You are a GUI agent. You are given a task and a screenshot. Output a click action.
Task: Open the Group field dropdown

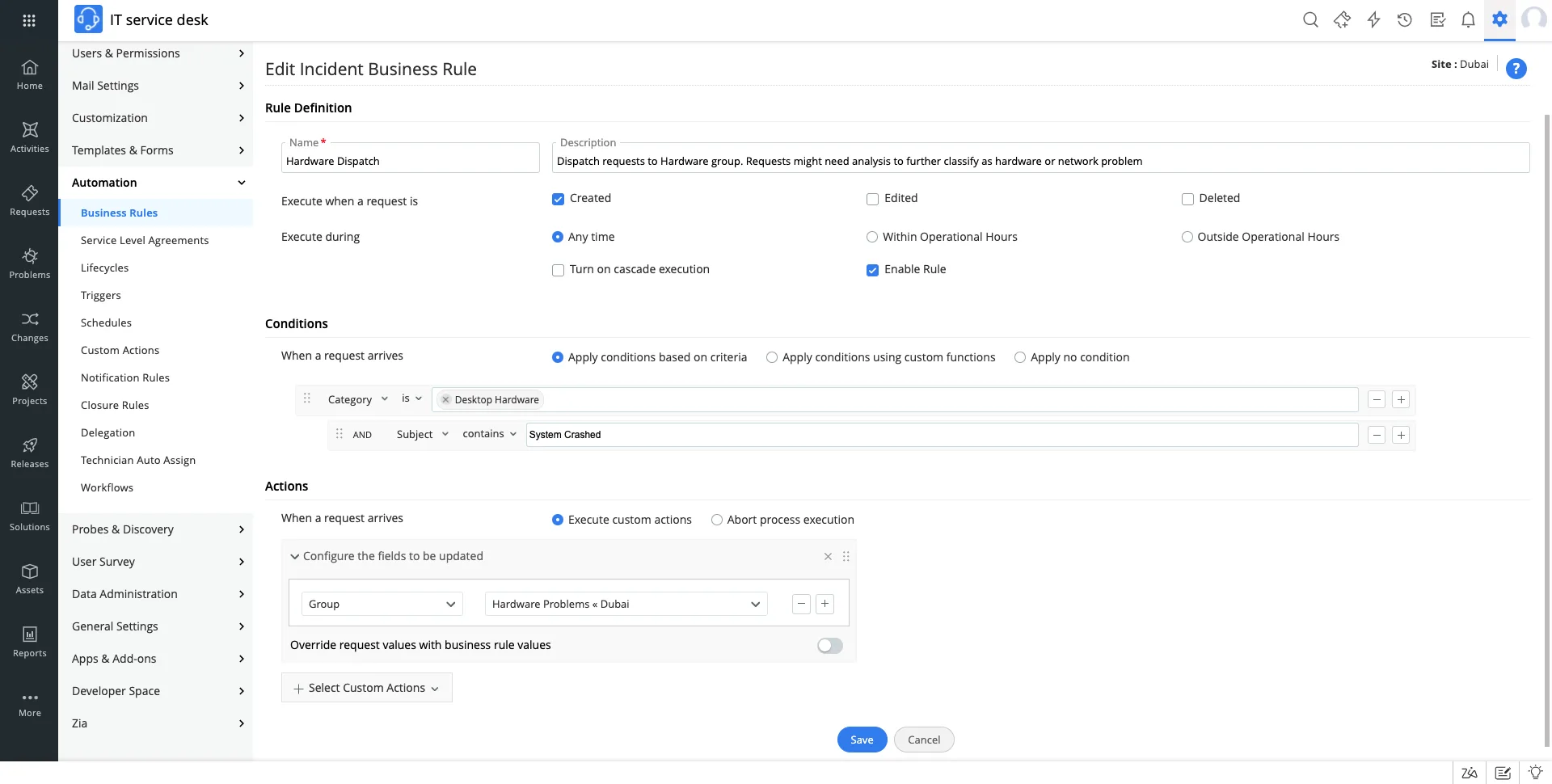[382, 604]
